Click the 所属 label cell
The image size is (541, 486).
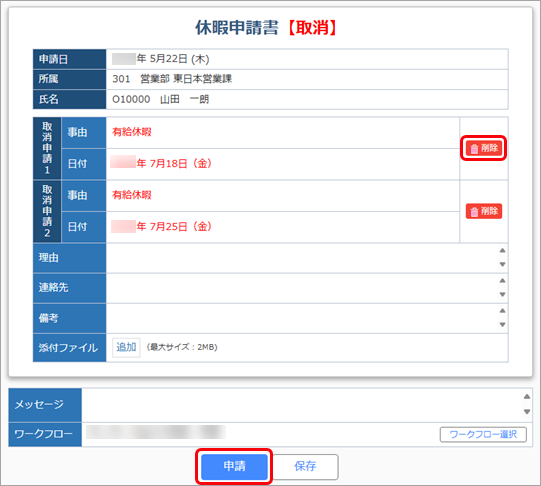(70, 79)
